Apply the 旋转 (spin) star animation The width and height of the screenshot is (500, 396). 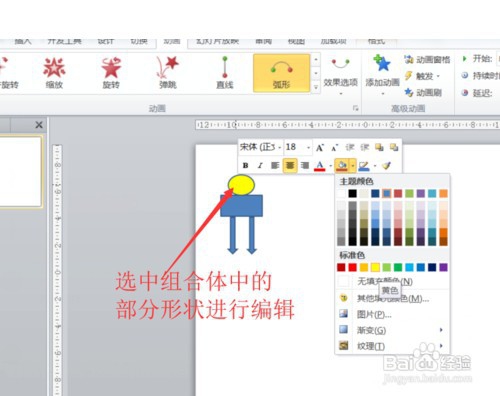[x=111, y=73]
